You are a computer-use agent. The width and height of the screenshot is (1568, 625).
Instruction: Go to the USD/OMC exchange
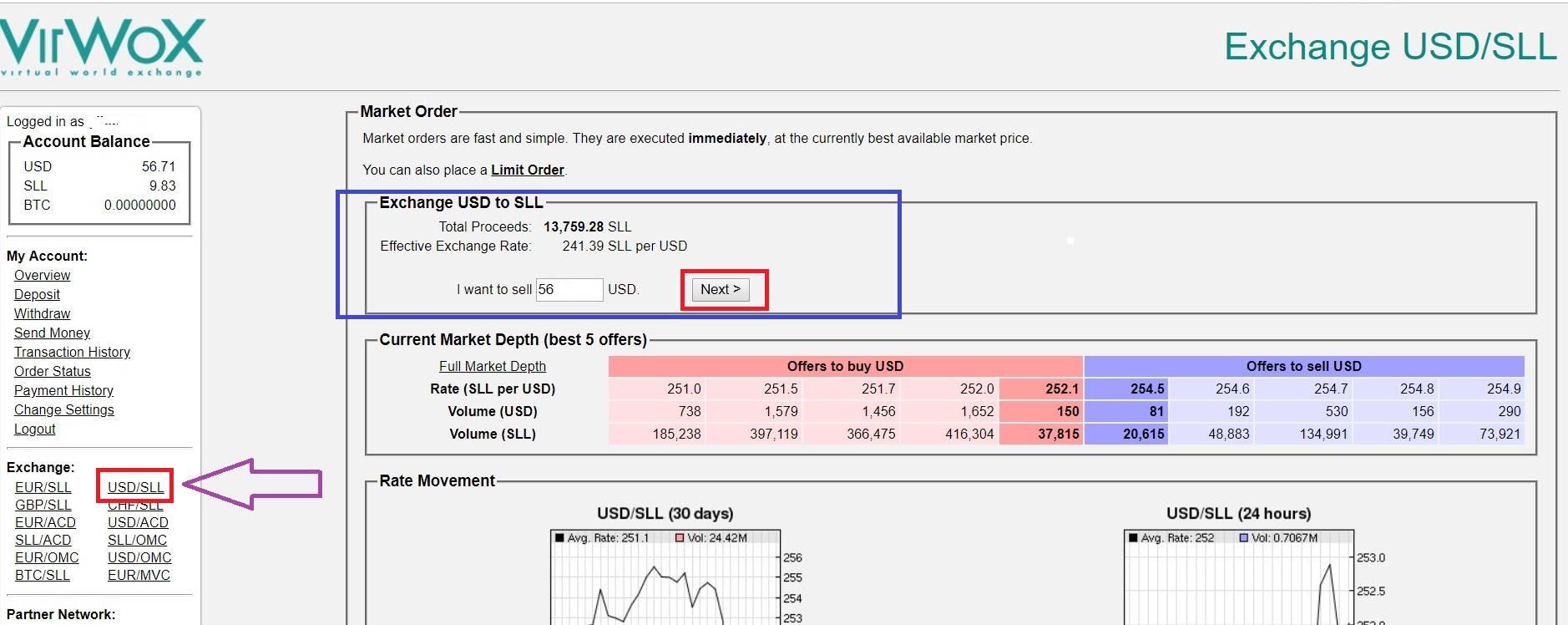pos(139,557)
